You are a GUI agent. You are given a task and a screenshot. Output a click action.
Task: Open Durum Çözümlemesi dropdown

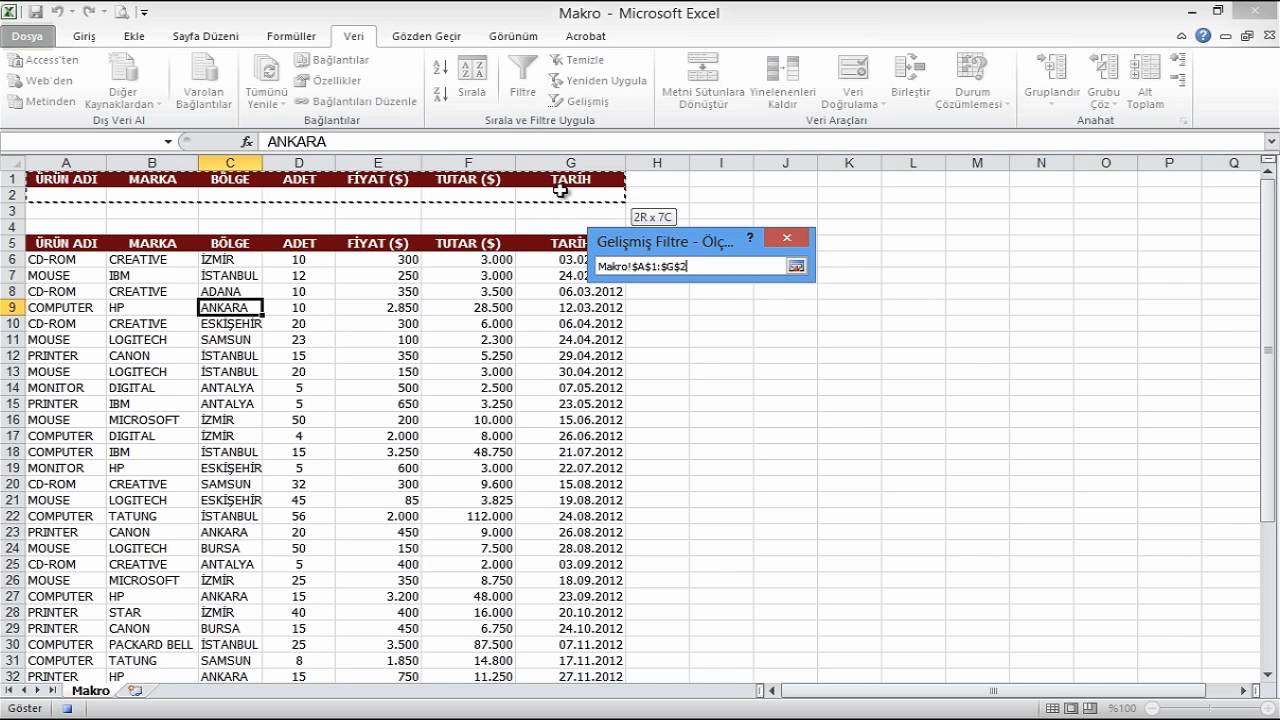pos(972,82)
